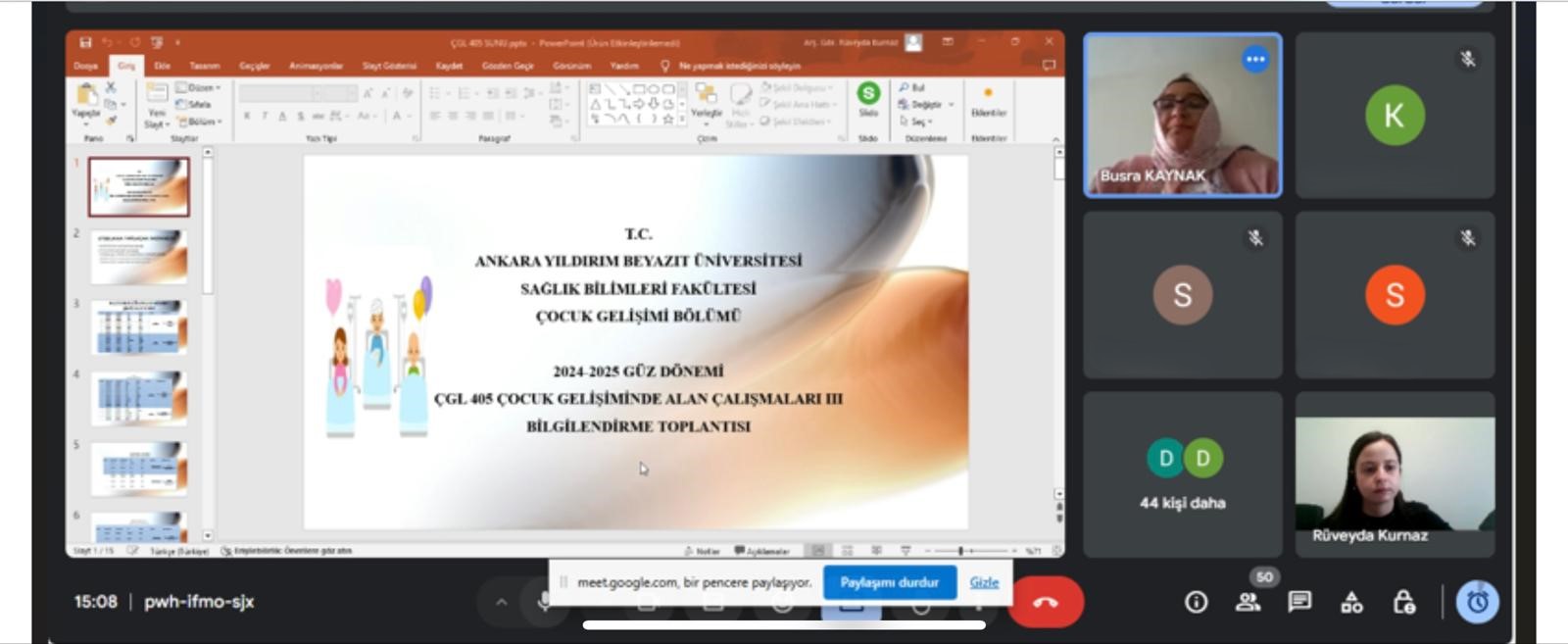This screenshot has height=644, width=1568.
Task: Open the Activities shapes icon
Action: [1351, 602]
